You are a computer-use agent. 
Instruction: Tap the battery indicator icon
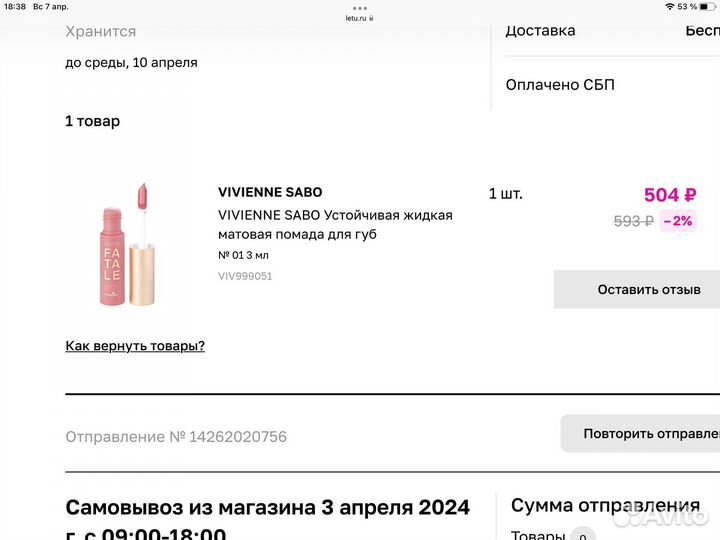click(x=708, y=6)
